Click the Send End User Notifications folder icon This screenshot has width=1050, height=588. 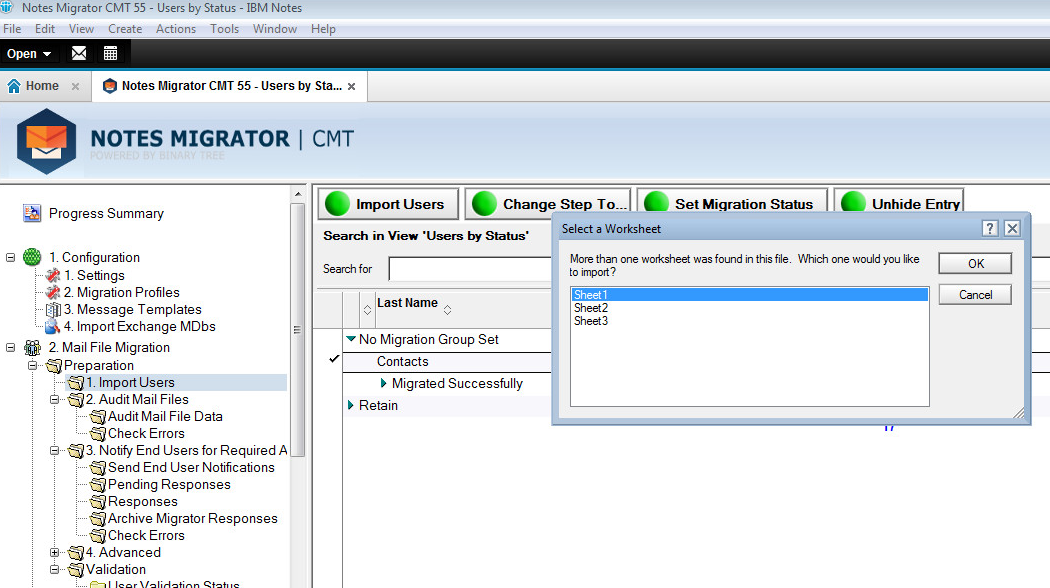click(x=98, y=467)
